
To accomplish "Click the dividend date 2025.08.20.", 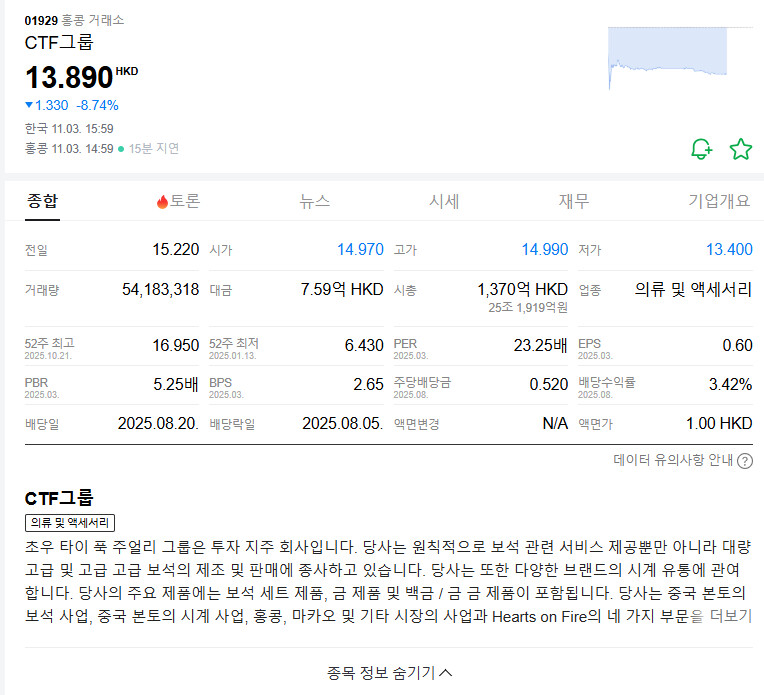I will pyautogui.click(x=158, y=424).
